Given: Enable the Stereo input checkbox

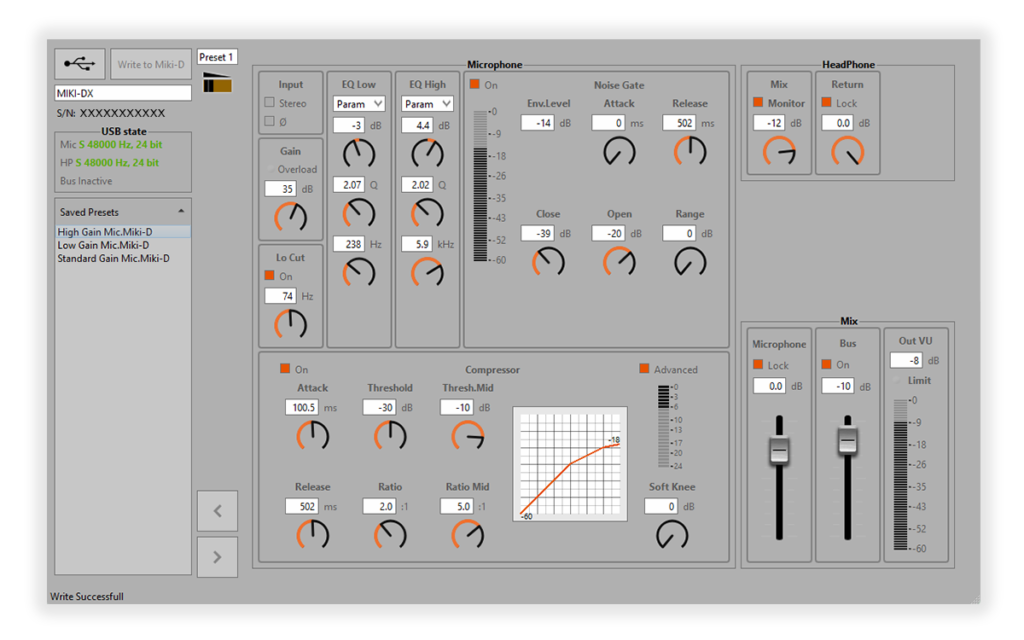Looking at the screenshot, I should [269, 103].
